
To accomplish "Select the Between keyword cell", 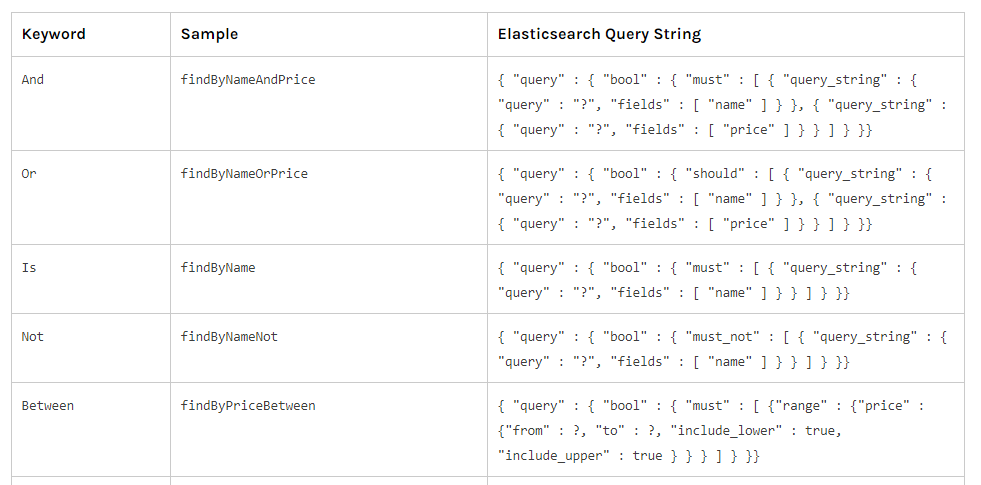I will point(48,406).
